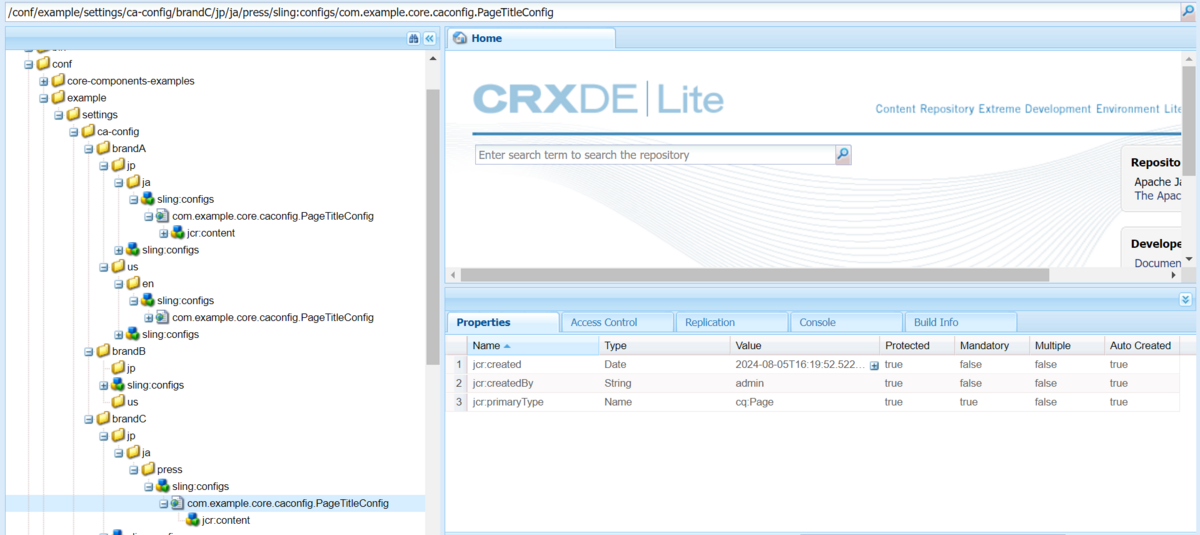Focus the repository path address field
Screen dimensions: 1200x535
click(591, 12)
